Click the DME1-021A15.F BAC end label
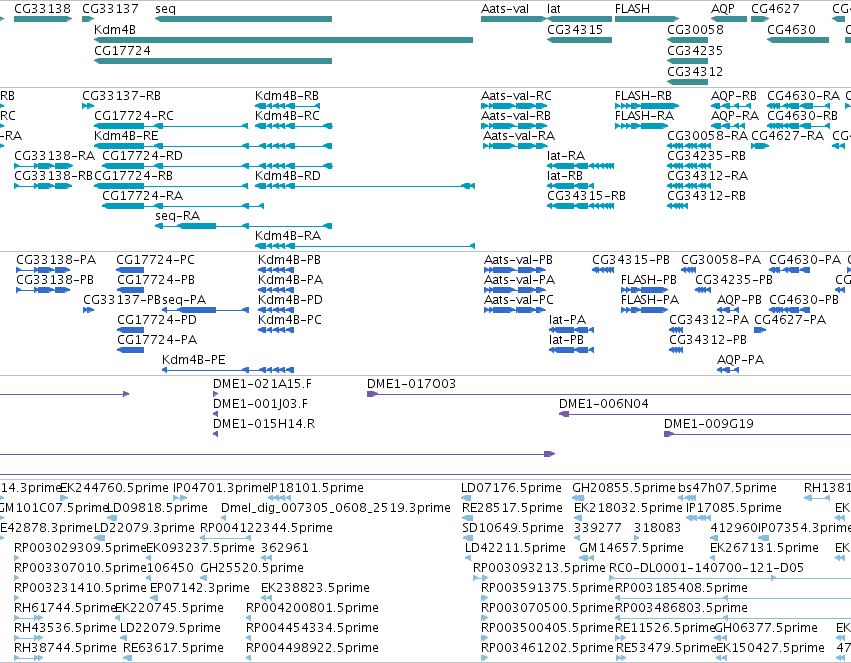The image size is (851, 663). tap(262, 384)
